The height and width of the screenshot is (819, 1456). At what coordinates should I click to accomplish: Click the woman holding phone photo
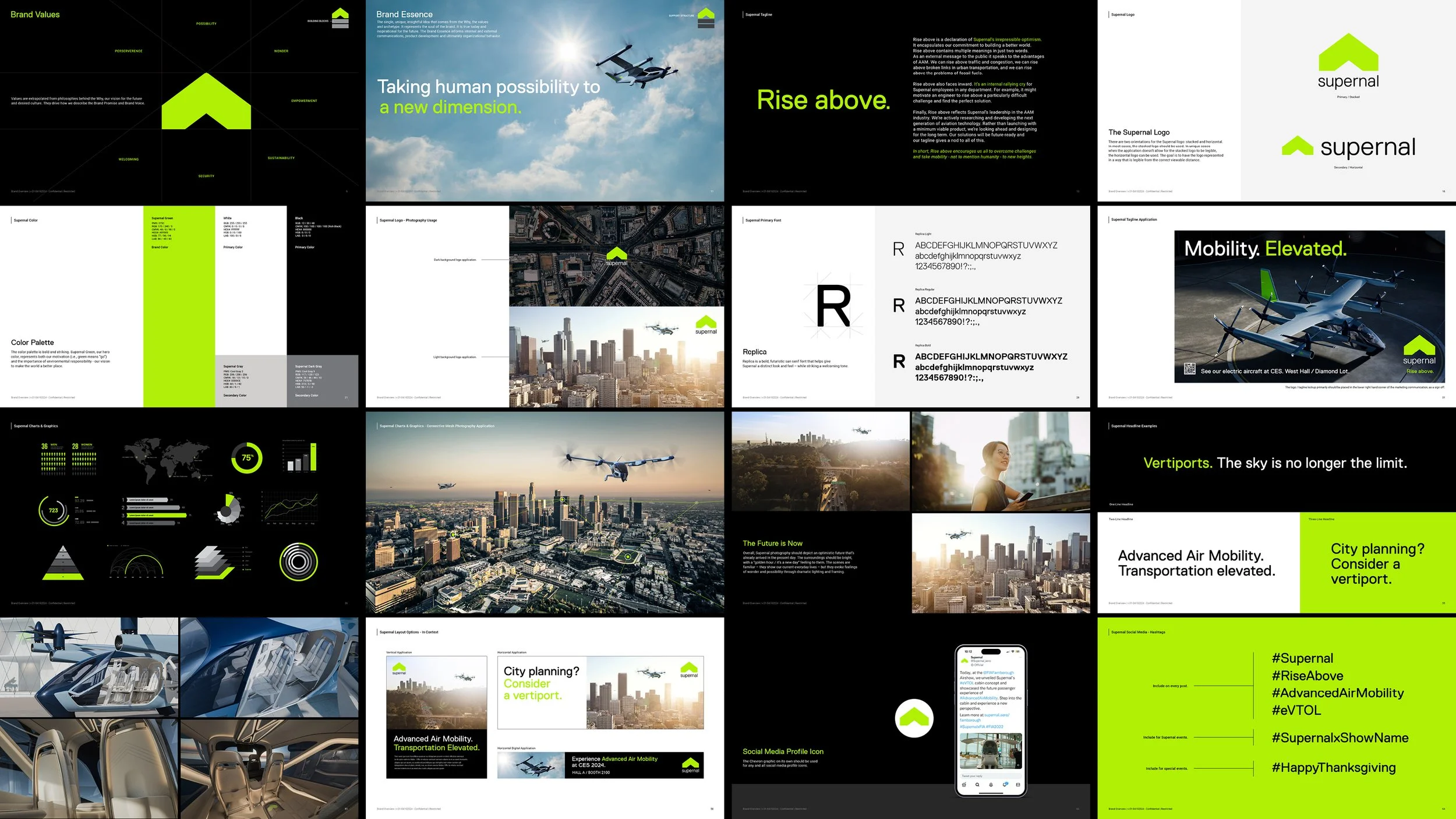[1001, 461]
